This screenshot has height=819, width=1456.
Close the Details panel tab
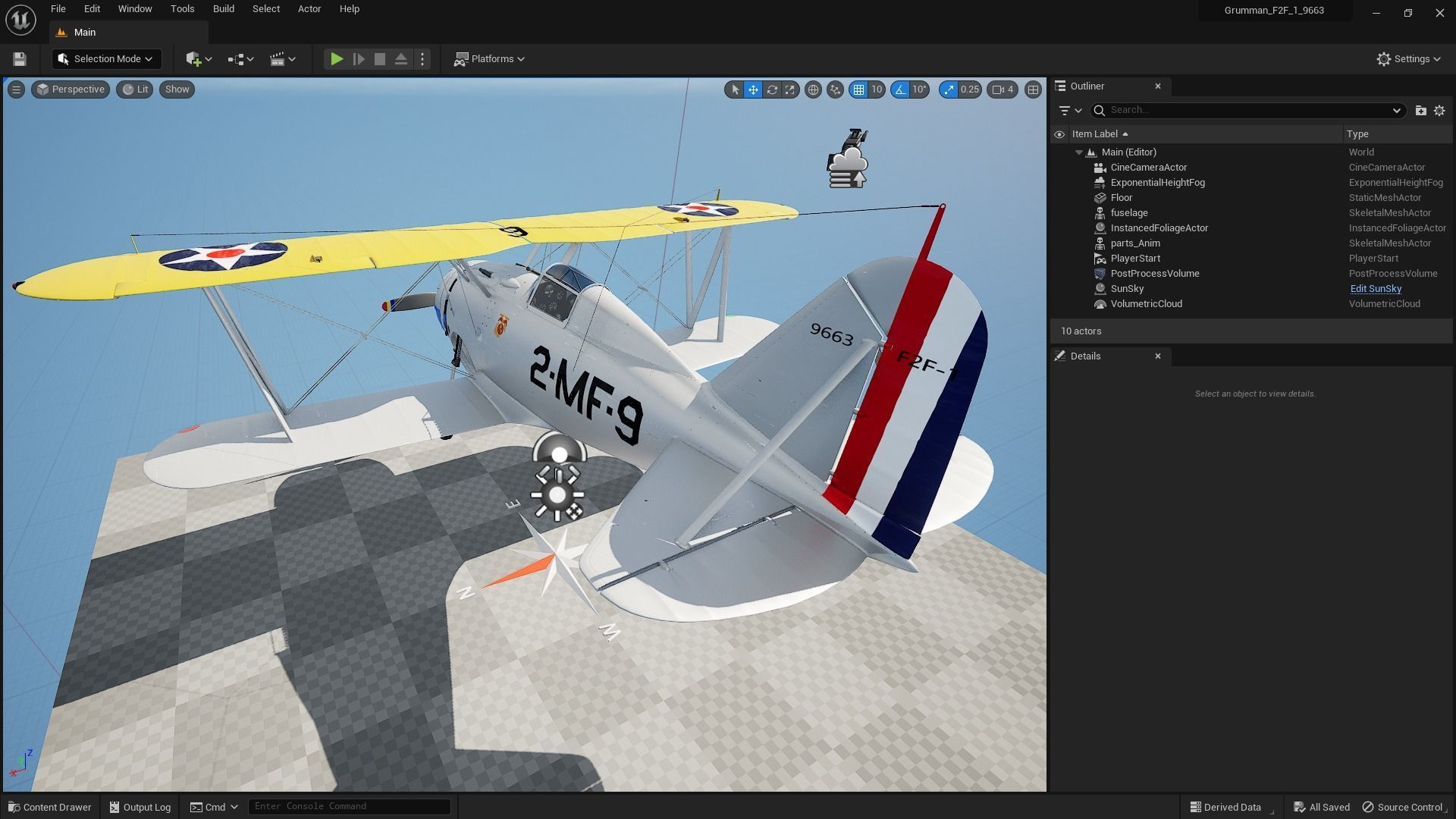point(1158,356)
